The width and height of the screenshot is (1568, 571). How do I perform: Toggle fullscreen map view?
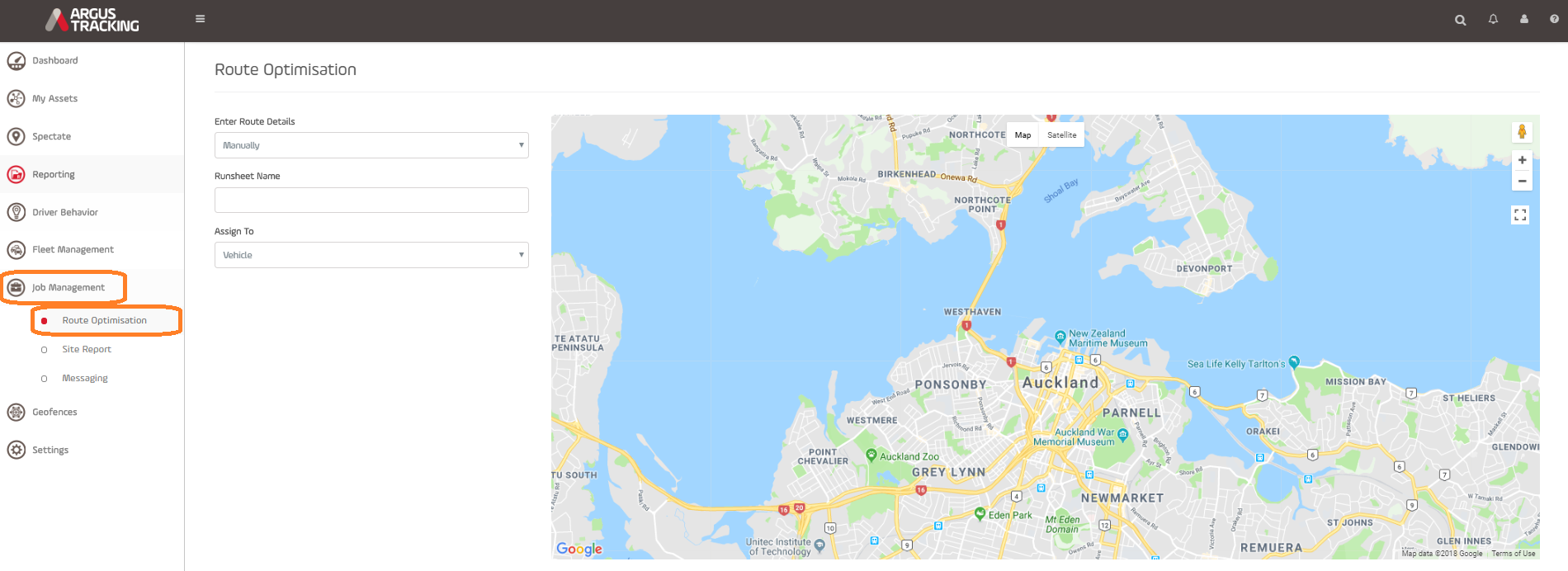1520,215
